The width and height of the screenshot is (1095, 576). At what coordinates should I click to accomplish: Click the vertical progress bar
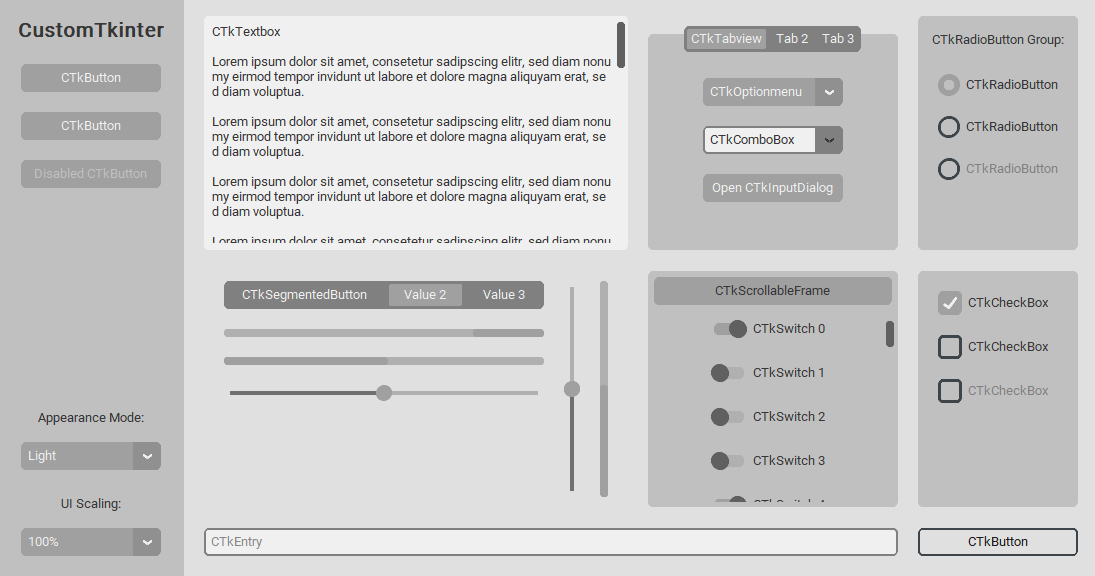click(x=604, y=389)
